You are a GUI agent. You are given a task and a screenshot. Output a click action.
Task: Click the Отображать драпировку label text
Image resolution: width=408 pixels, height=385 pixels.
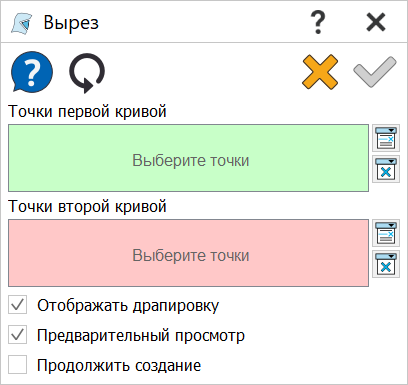coord(128,305)
